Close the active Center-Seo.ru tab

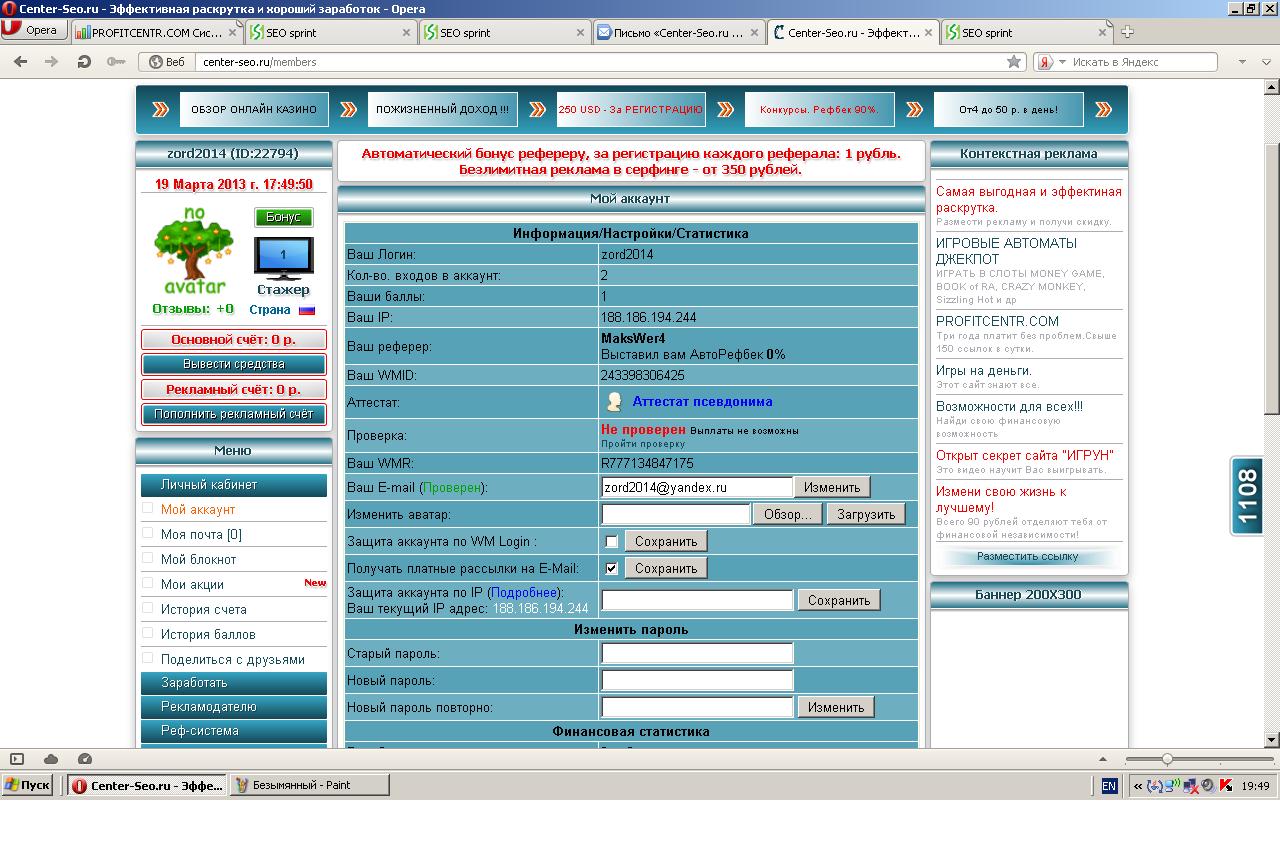pyautogui.click(x=929, y=32)
